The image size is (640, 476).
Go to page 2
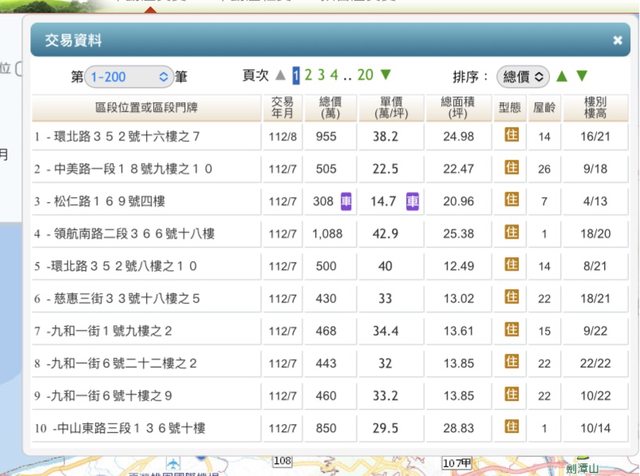pos(309,75)
